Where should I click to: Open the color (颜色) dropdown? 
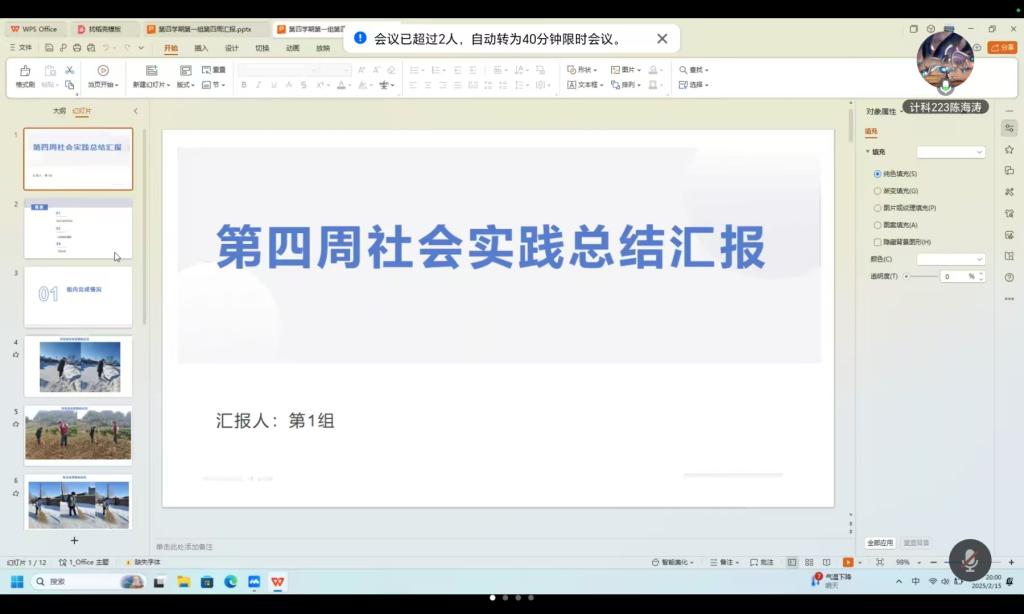pyautogui.click(x=951, y=259)
